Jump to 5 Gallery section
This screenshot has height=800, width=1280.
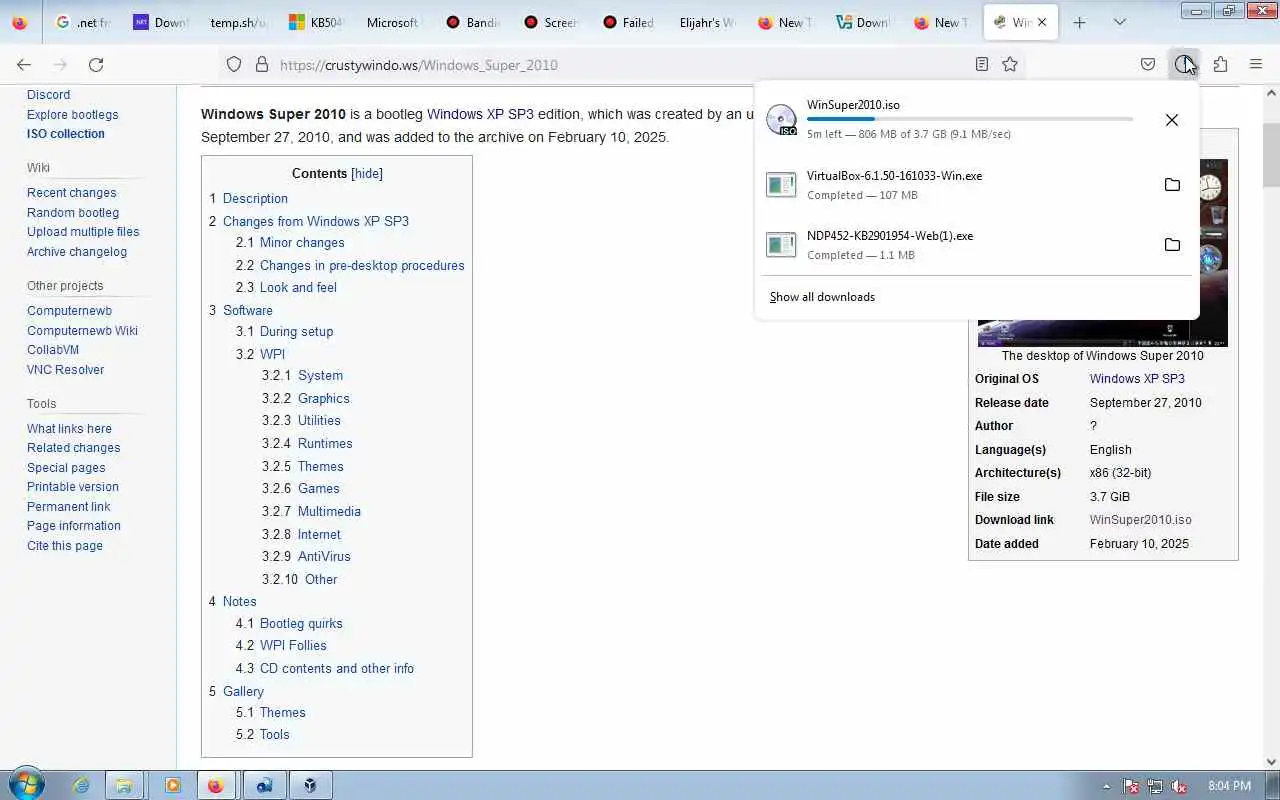point(243,691)
